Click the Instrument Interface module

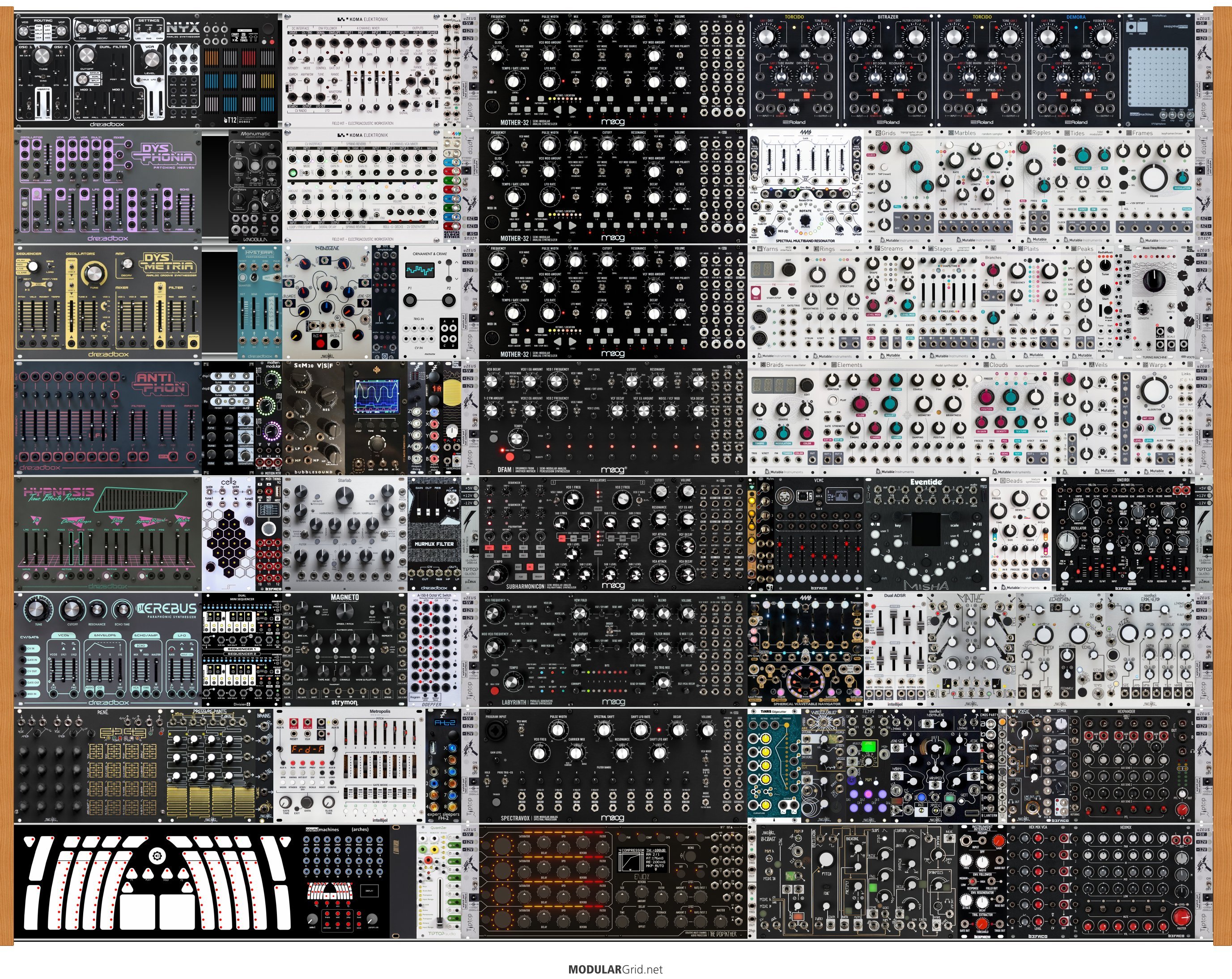pyautogui.click(x=983, y=882)
